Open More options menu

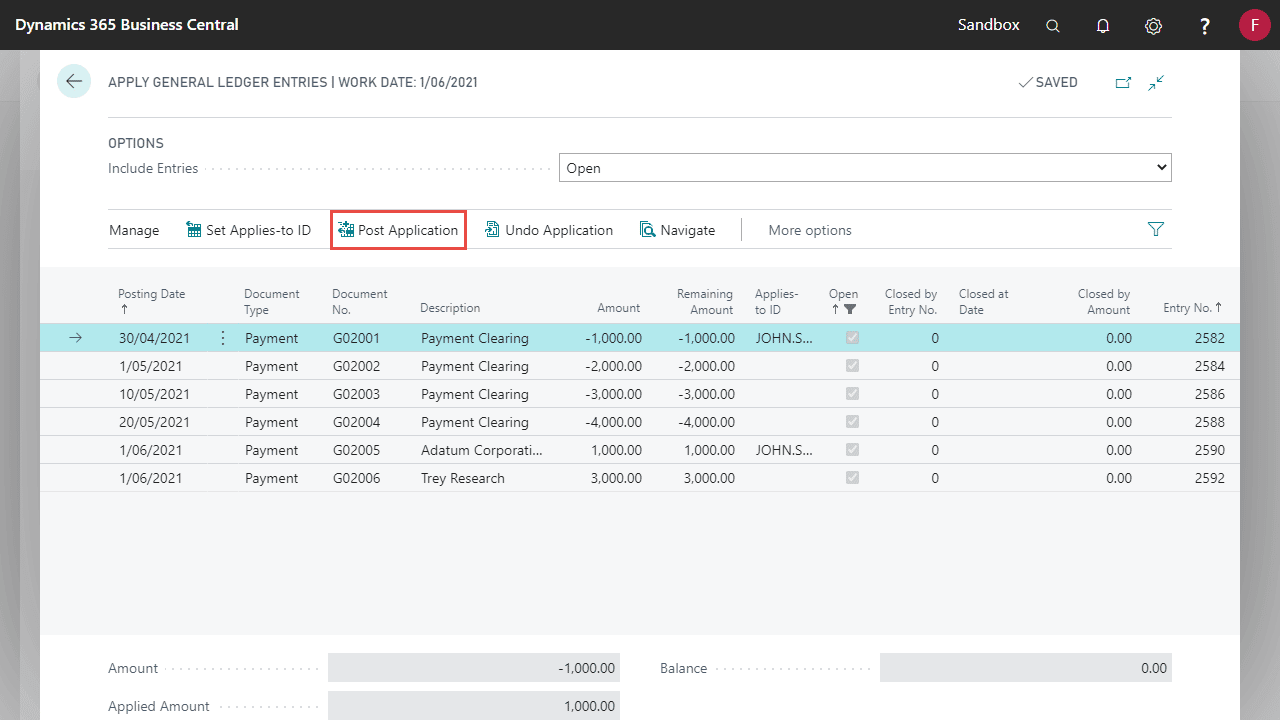(810, 230)
